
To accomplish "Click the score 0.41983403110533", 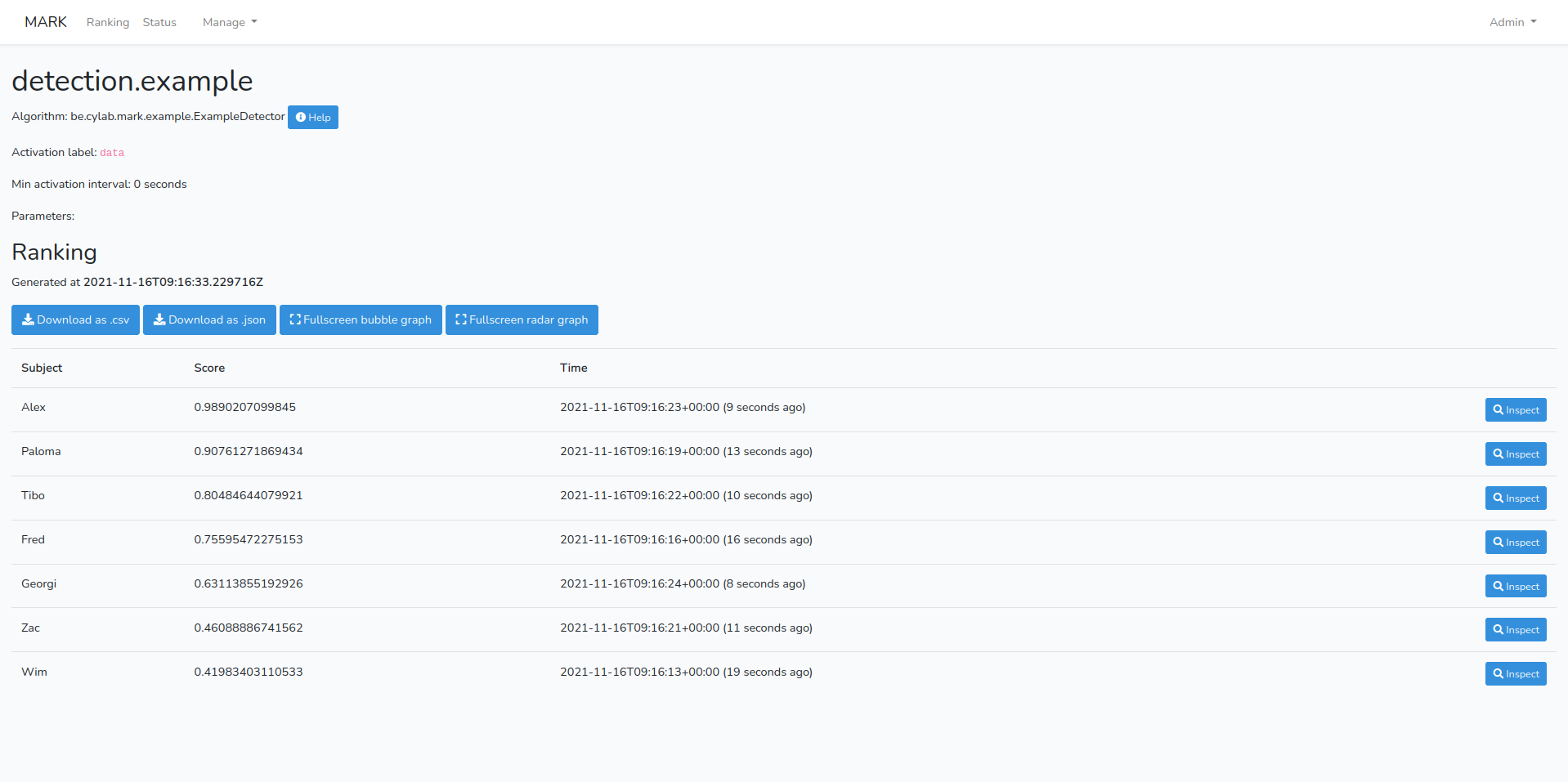I will click(x=249, y=672).
